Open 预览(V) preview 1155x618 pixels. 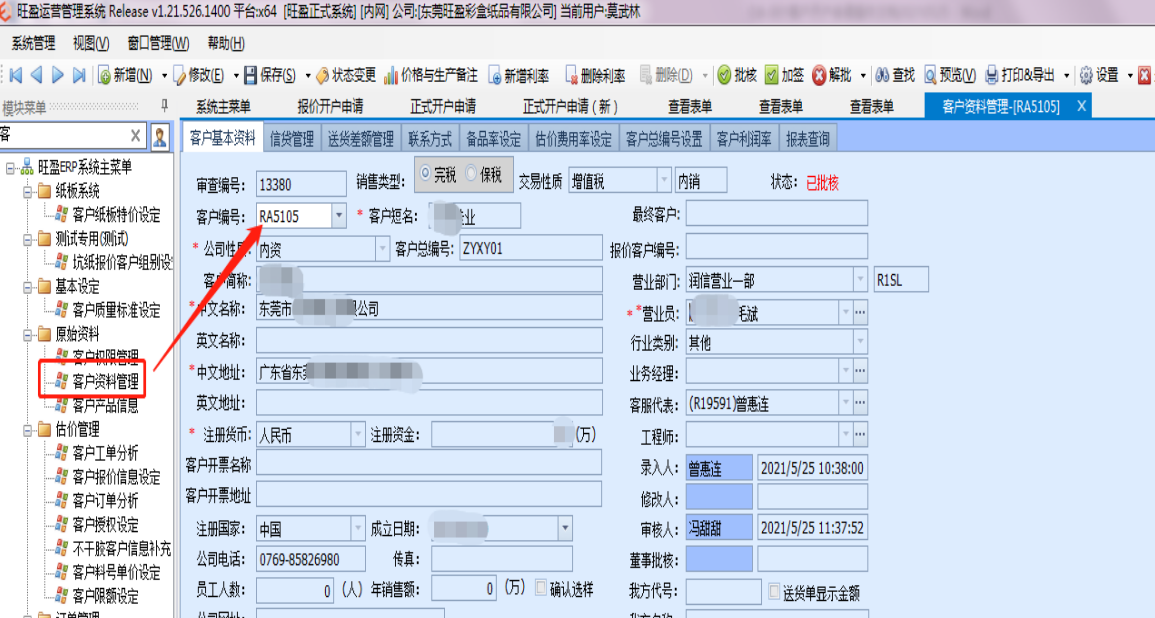point(950,75)
